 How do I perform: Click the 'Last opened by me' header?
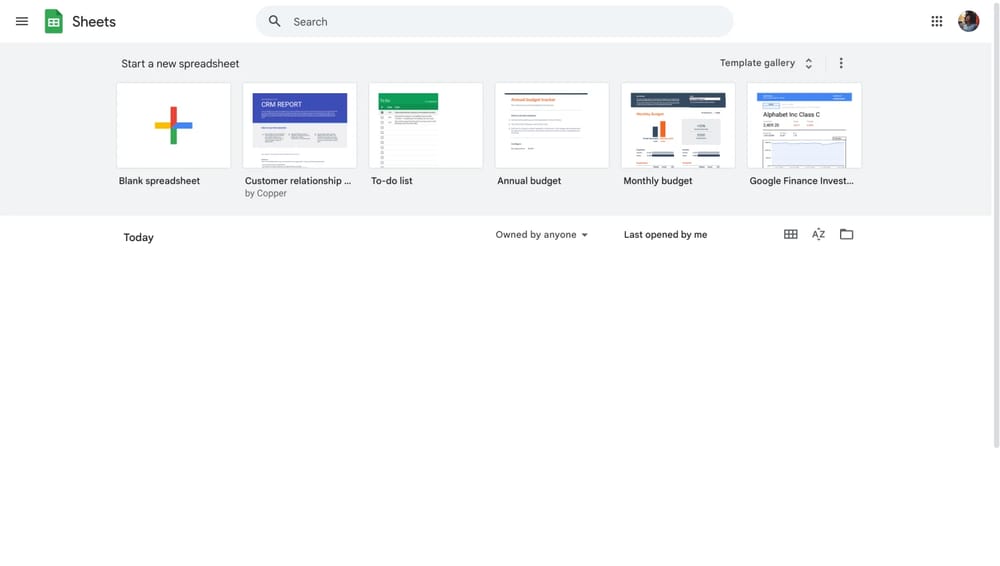coord(665,235)
